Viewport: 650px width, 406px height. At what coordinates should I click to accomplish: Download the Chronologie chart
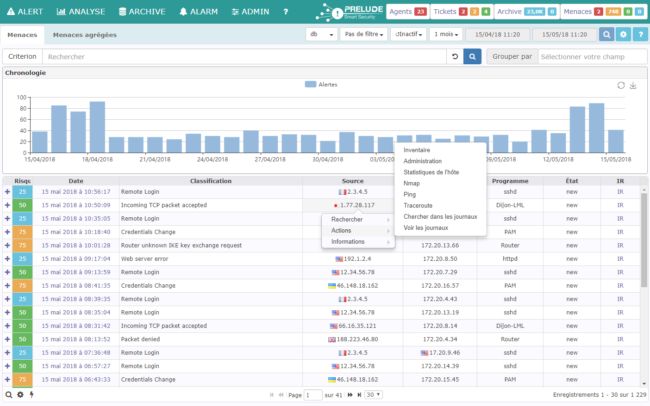pos(633,86)
